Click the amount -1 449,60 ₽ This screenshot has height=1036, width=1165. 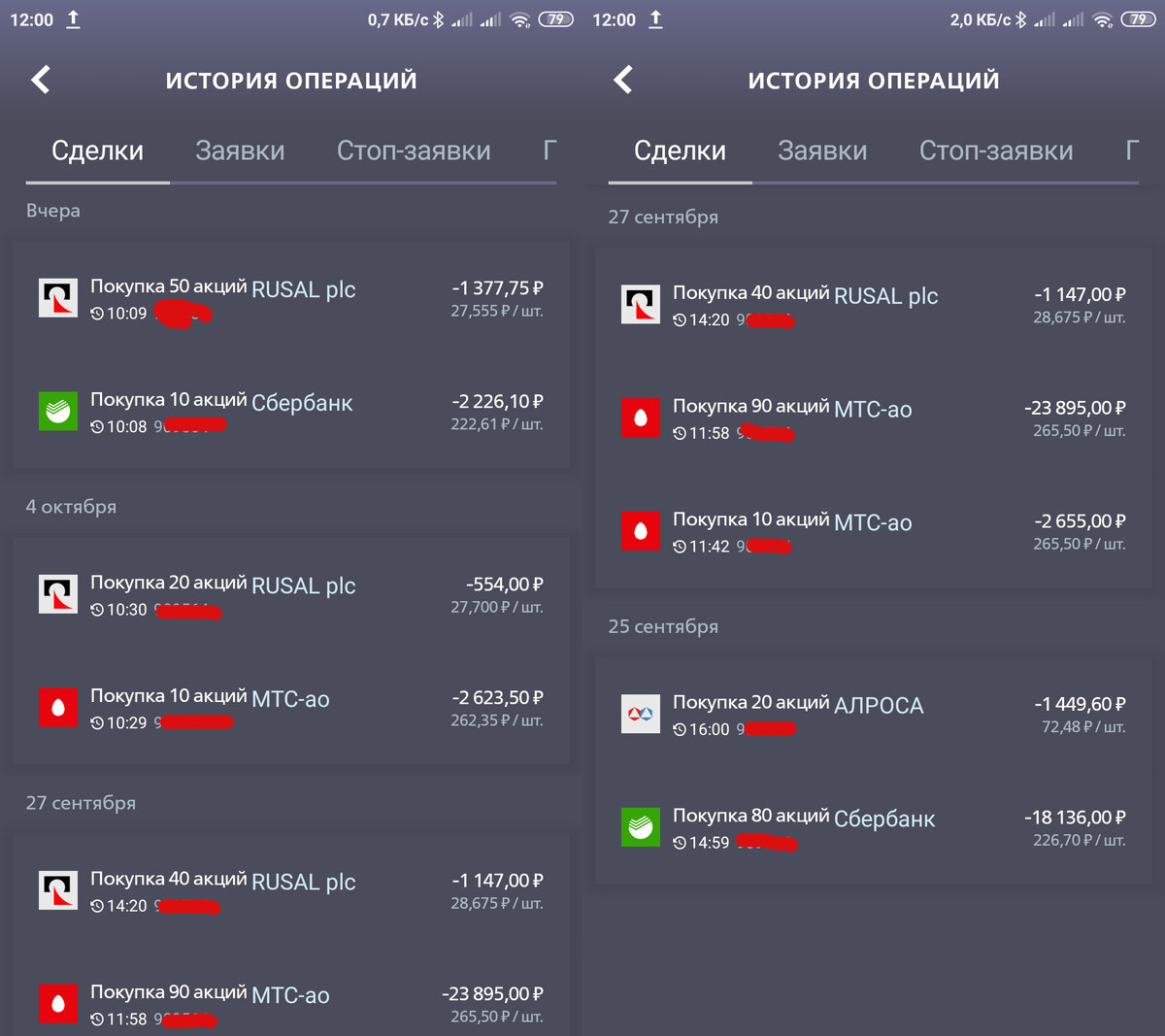(1080, 703)
